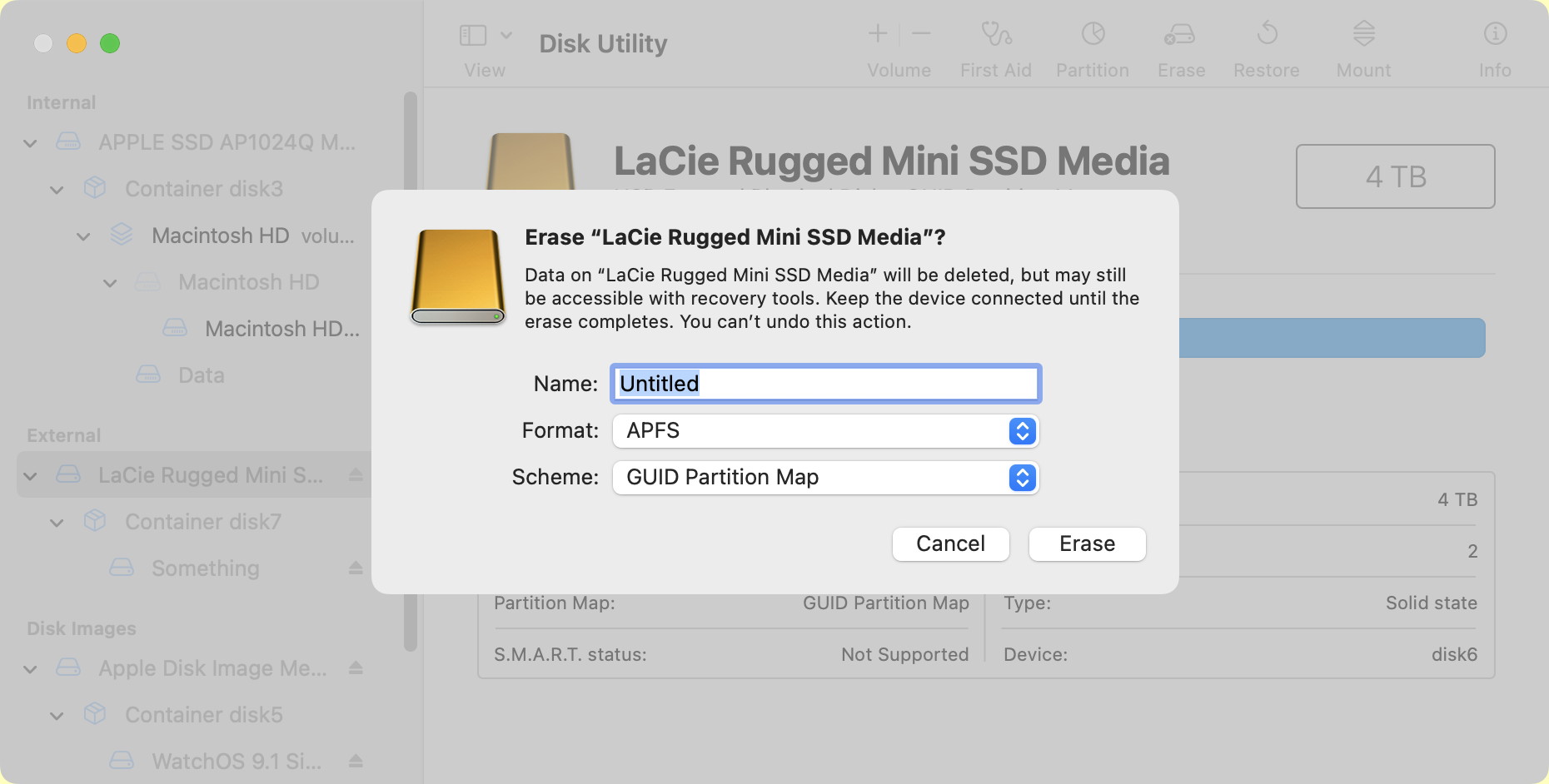Open the Info toolbar icon
1549x784 pixels.
point(1495,34)
